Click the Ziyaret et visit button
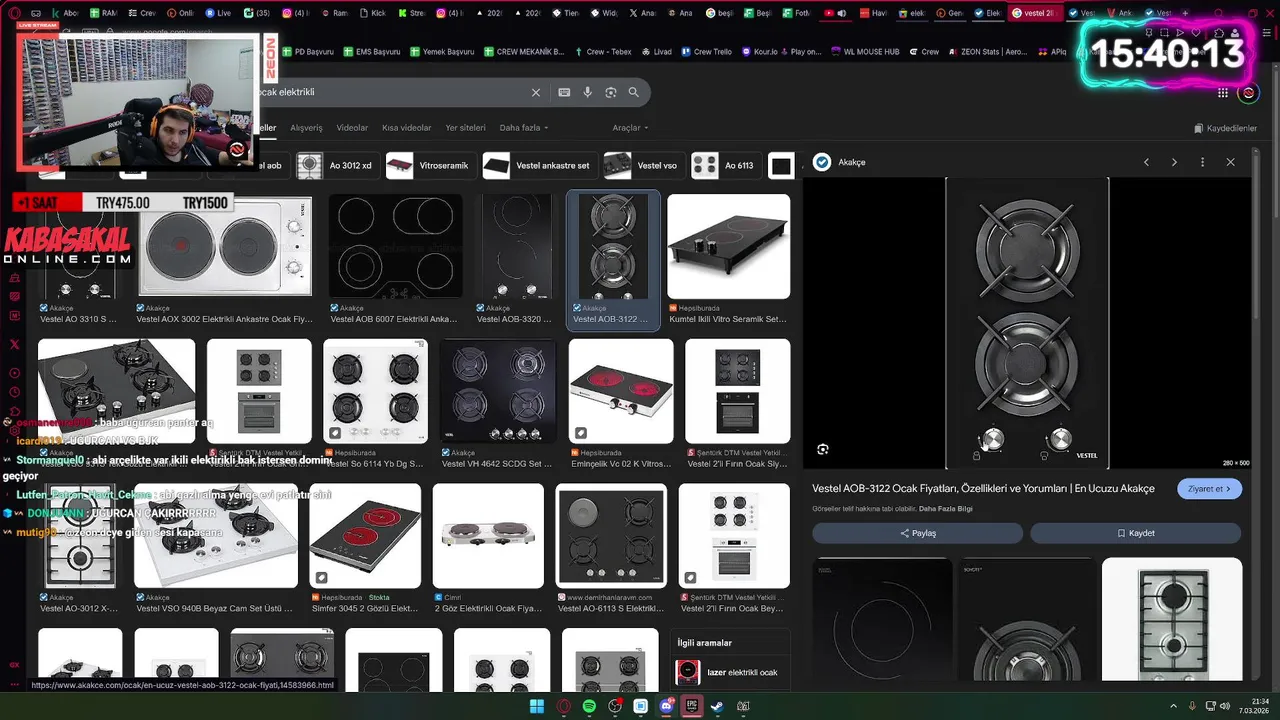The image size is (1280, 720). click(x=1210, y=489)
